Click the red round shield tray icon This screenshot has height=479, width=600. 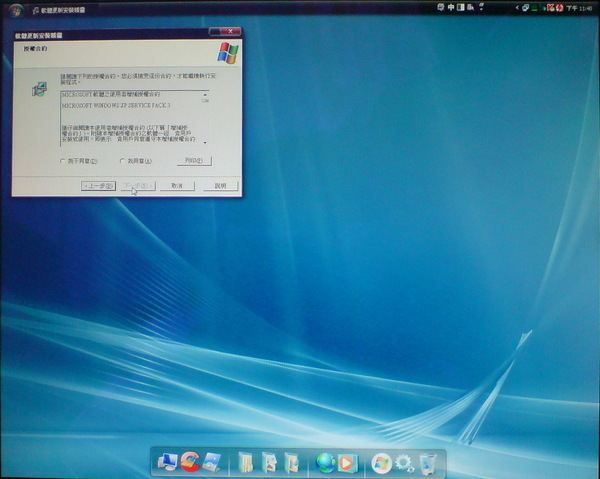[x=559, y=8]
